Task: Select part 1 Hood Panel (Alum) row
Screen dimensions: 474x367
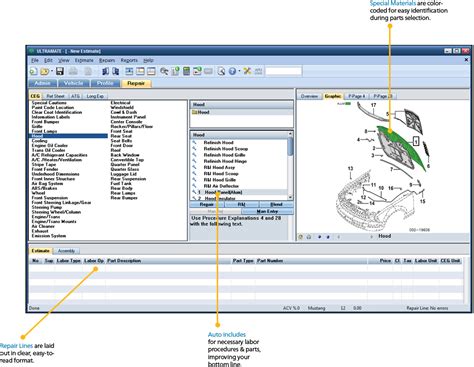Action: coord(239,192)
